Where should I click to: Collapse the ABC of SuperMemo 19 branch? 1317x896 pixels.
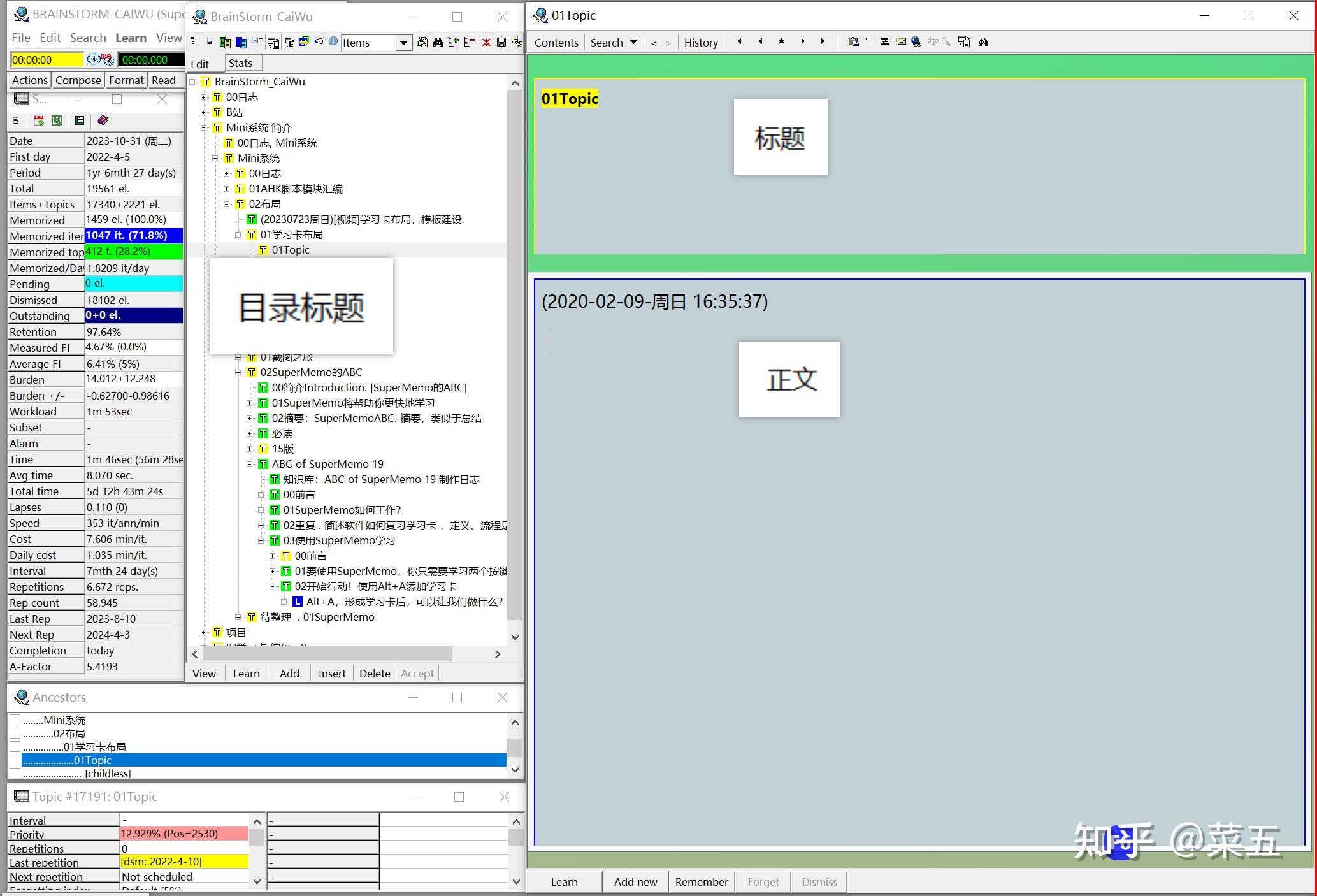tap(250, 464)
